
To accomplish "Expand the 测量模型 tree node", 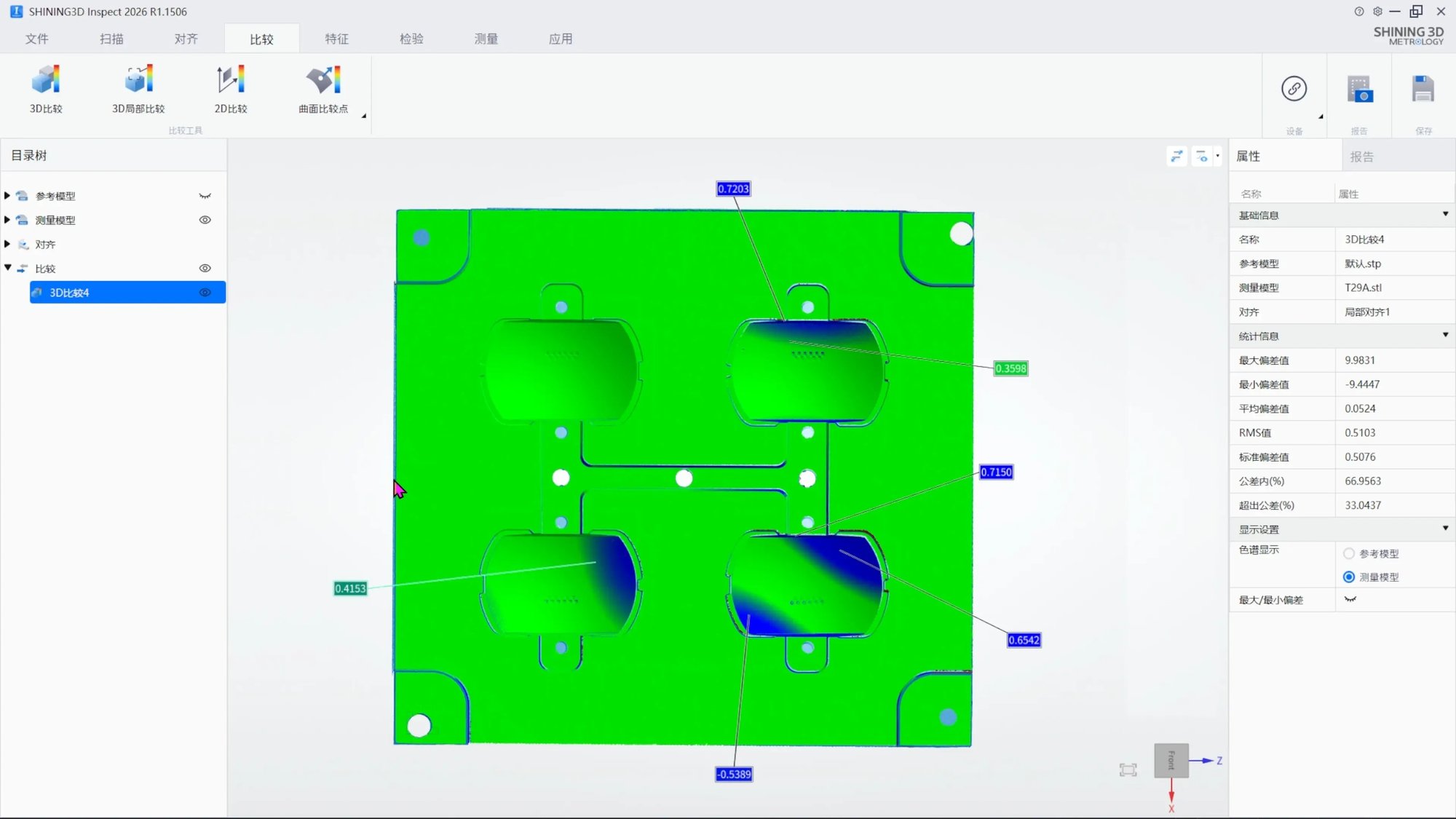I will (x=7, y=220).
